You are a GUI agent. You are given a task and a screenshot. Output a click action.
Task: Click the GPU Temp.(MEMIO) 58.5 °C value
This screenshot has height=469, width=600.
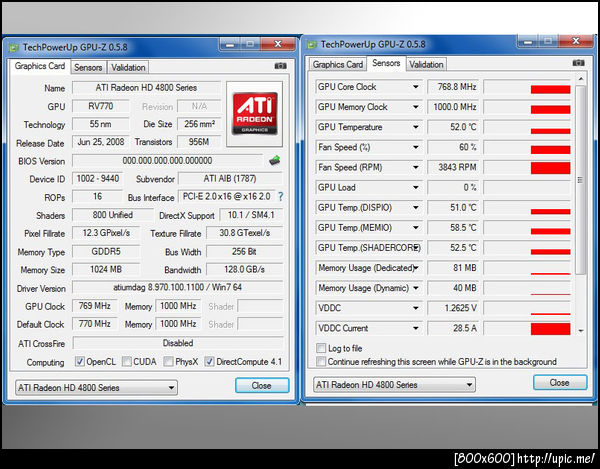[x=453, y=228]
